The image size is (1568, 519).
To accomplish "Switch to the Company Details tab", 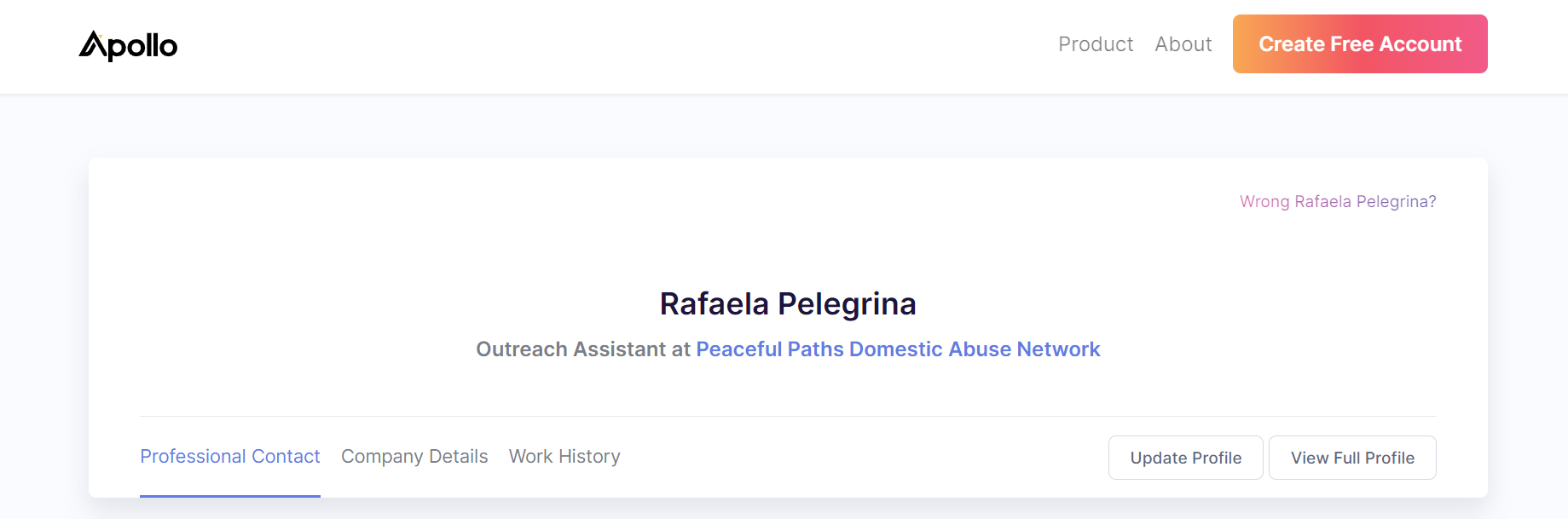I will coord(414,457).
